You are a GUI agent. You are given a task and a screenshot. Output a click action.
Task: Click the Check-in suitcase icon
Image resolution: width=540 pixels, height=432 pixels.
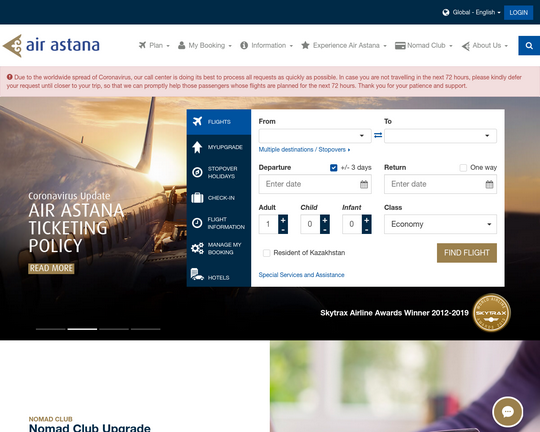pos(197,198)
